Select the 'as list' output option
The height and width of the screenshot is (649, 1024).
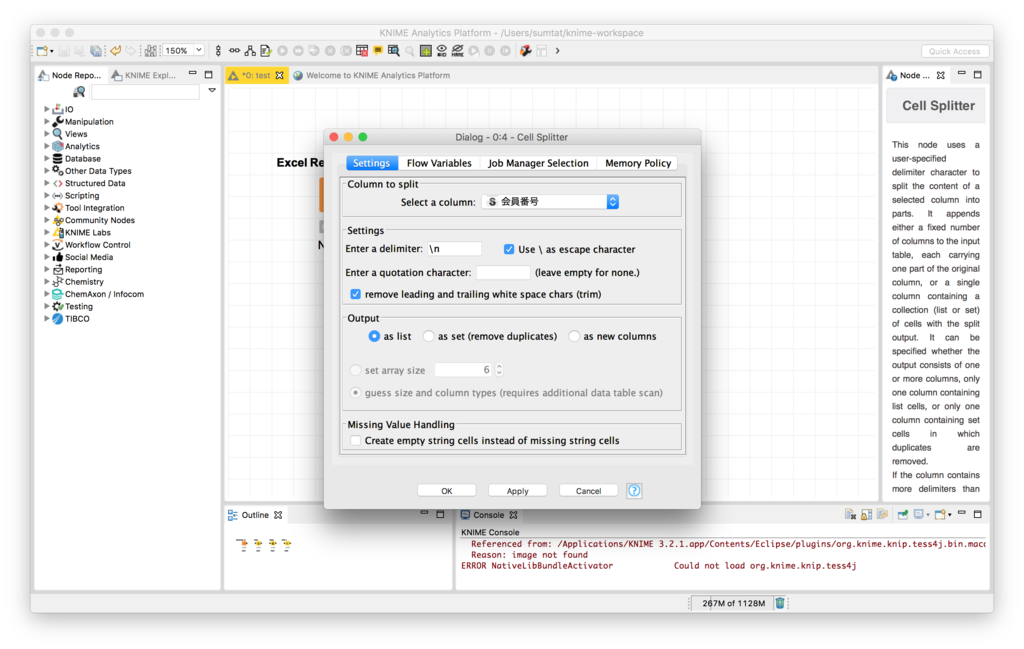[374, 336]
